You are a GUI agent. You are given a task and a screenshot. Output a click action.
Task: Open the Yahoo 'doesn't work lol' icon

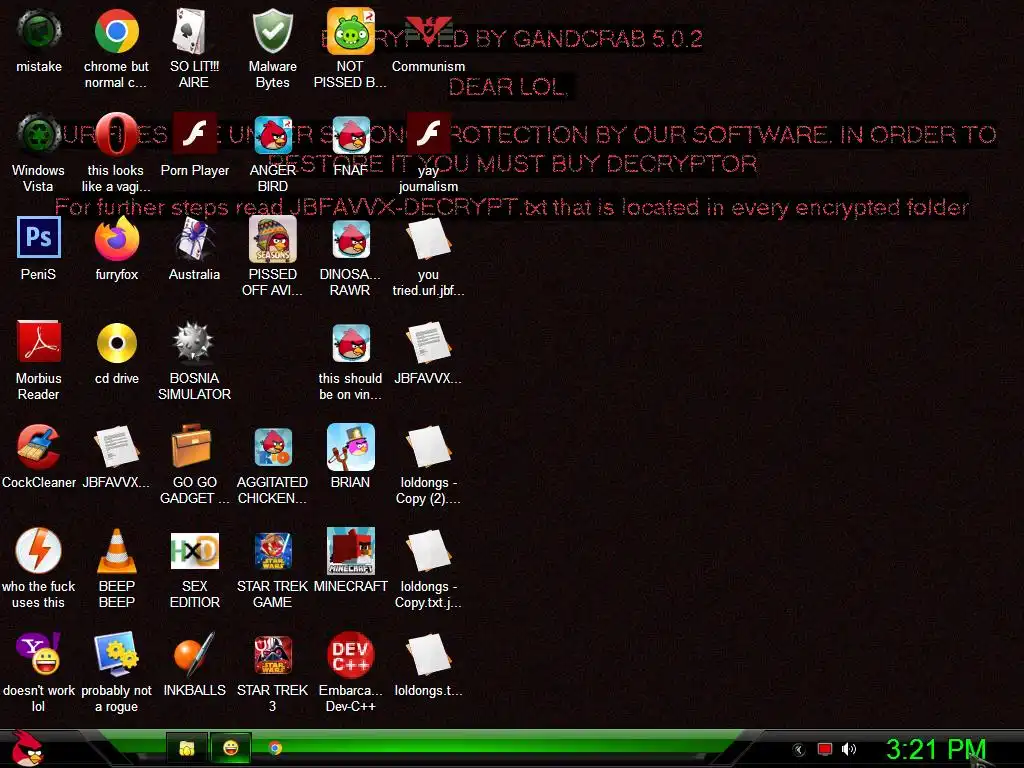(x=39, y=655)
